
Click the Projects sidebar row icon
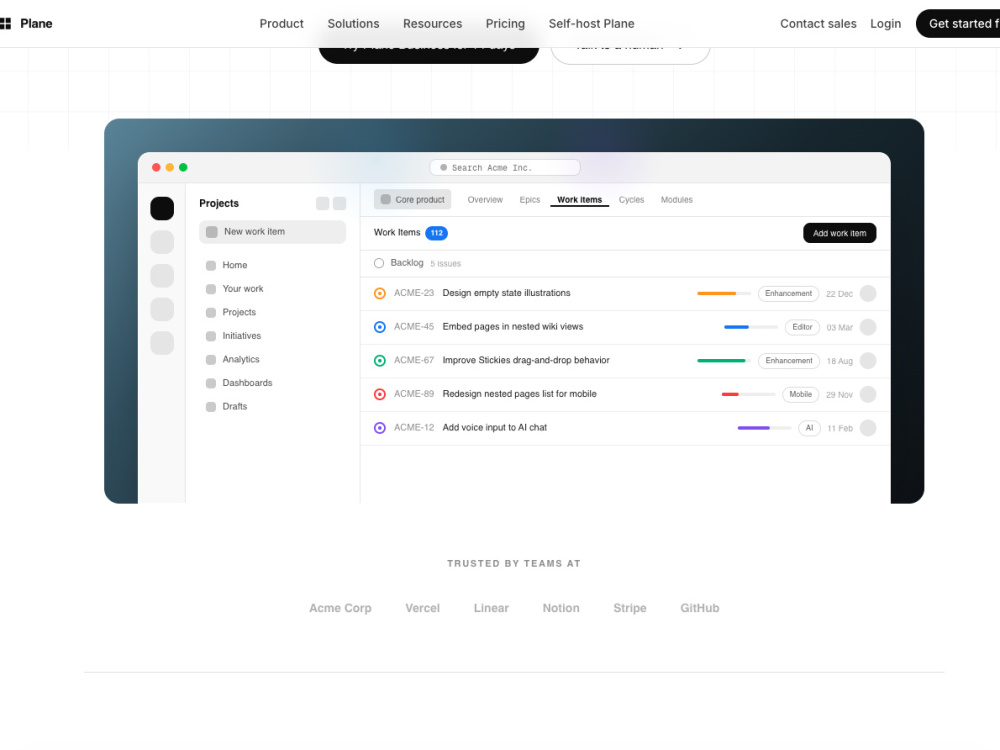coord(211,312)
